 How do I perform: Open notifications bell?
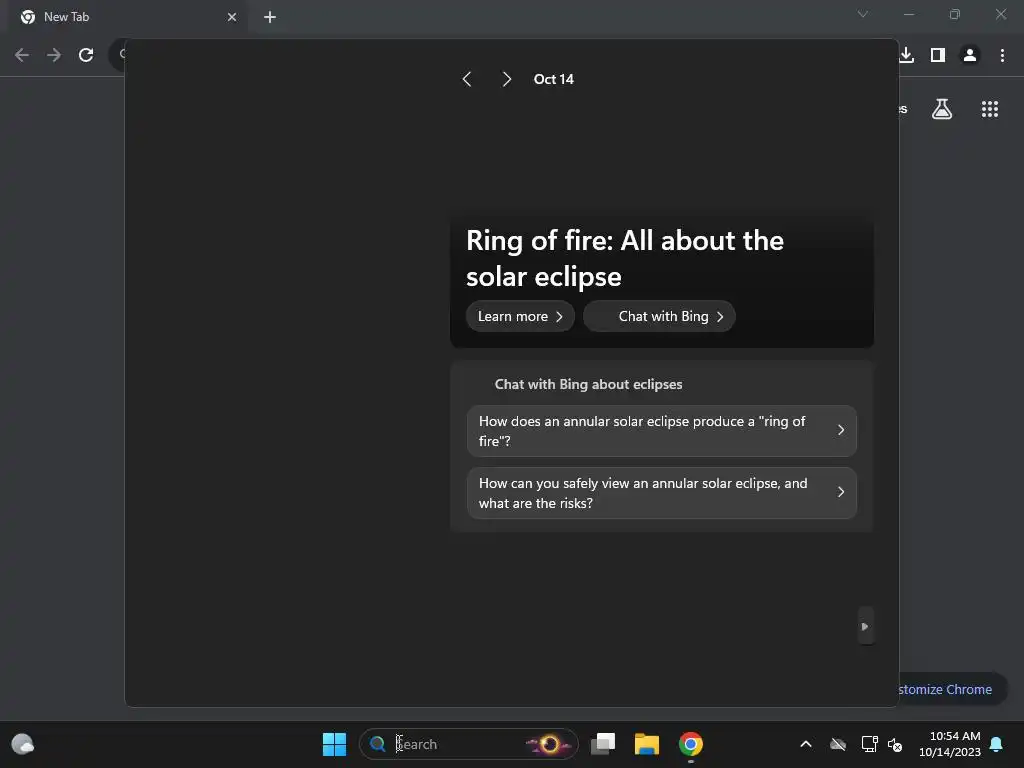tap(997, 744)
